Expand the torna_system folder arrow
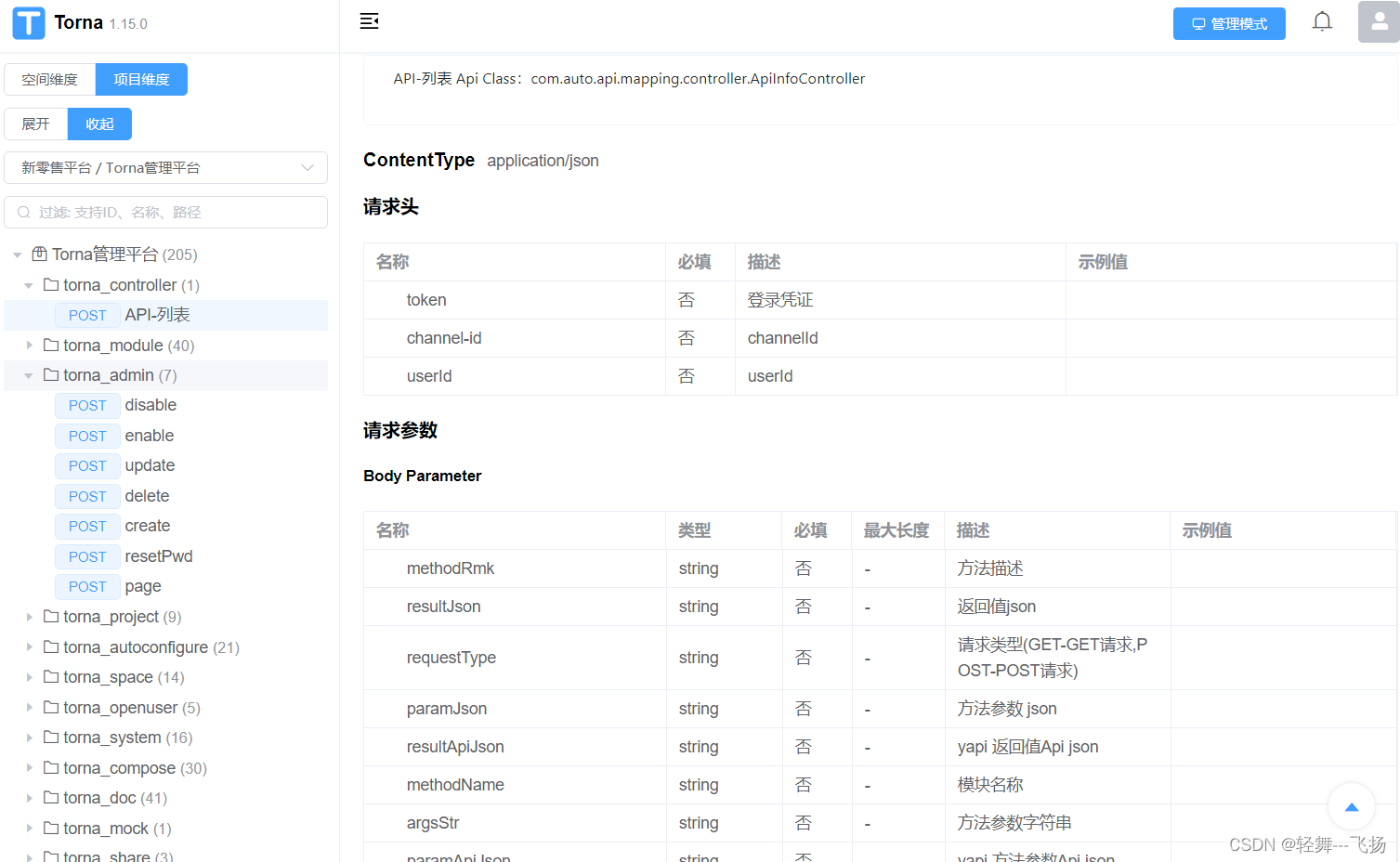1400x862 pixels. pos(29,738)
